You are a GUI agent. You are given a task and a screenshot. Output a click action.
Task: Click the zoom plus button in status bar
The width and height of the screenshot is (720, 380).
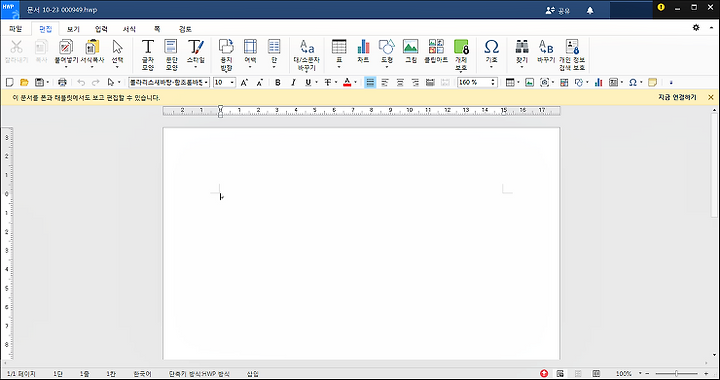click(706, 374)
